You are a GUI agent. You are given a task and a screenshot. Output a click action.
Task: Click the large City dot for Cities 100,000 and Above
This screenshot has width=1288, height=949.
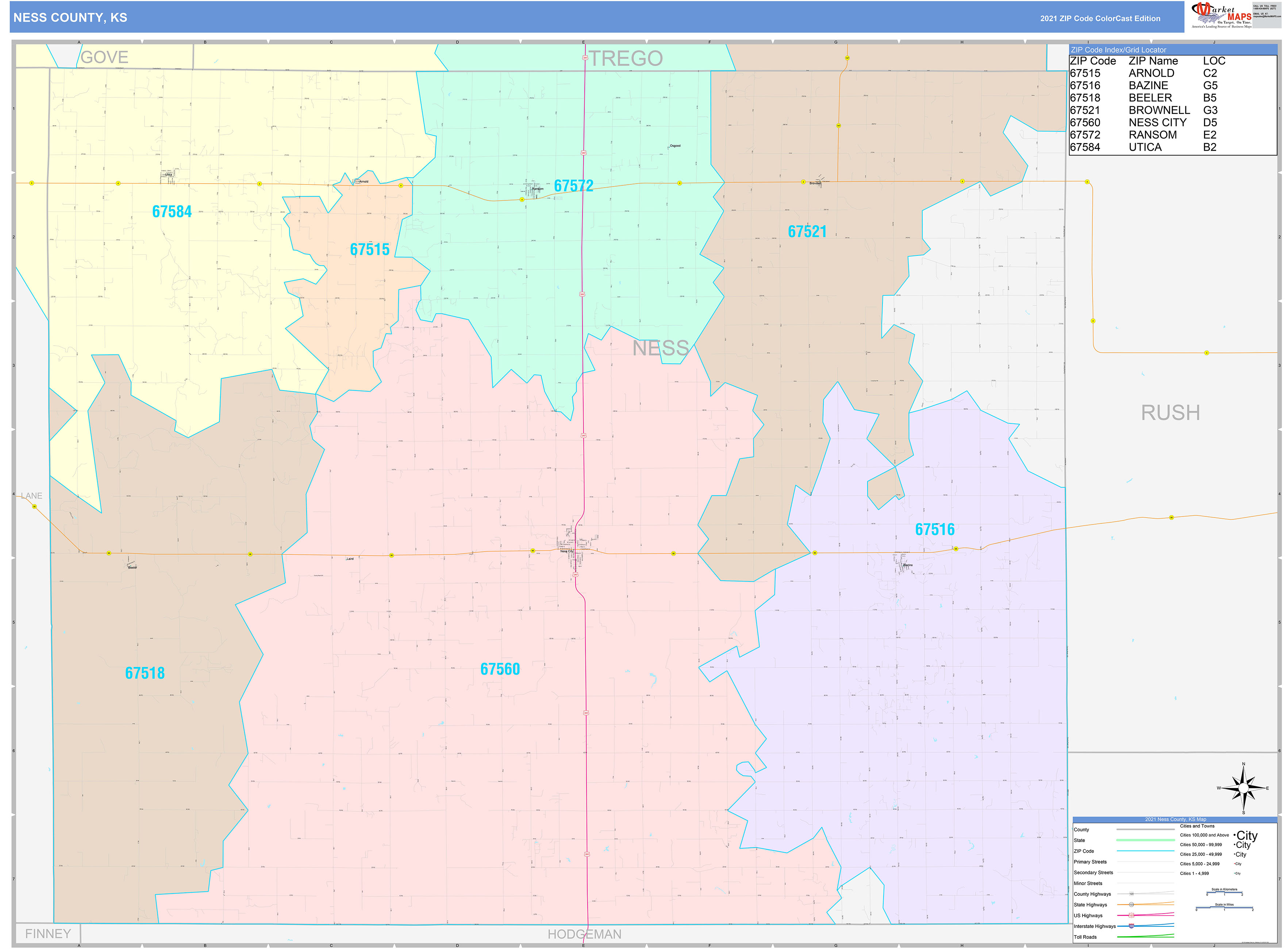pos(1235,836)
